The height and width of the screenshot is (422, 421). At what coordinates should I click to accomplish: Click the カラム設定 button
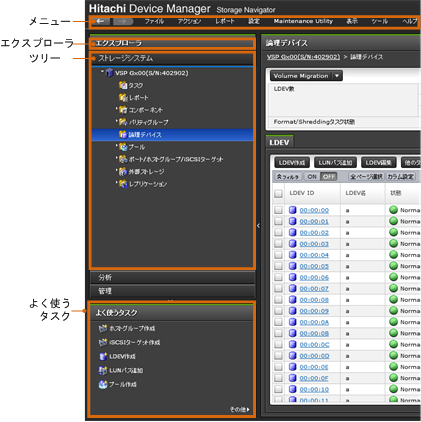400,177
